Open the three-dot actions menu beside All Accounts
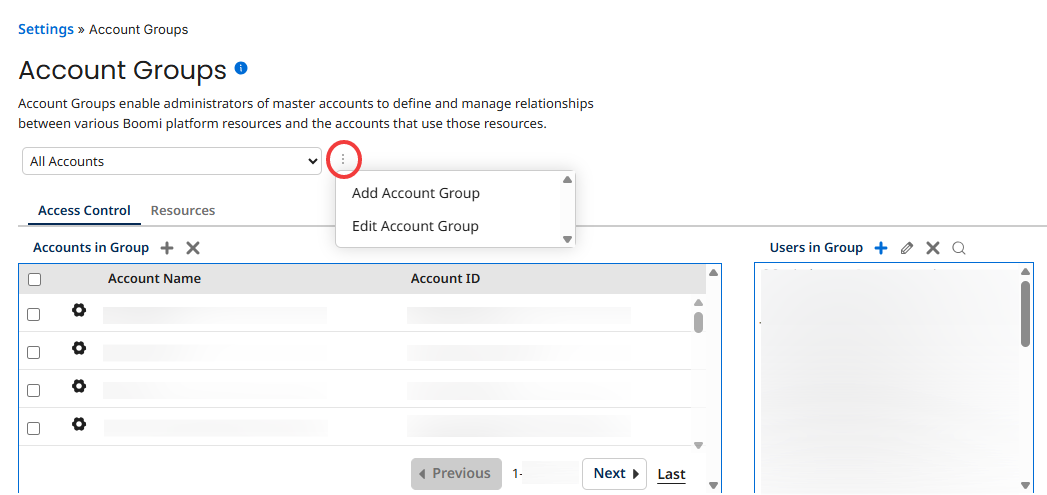 coord(343,160)
